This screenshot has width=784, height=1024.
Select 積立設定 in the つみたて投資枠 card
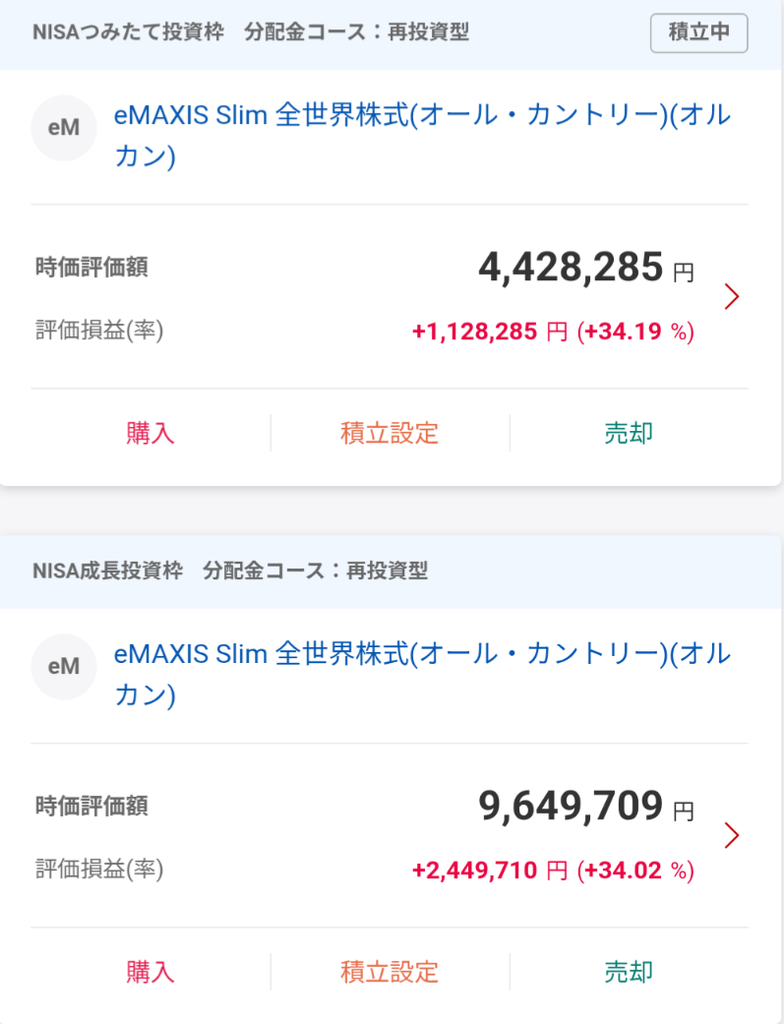coord(389,433)
